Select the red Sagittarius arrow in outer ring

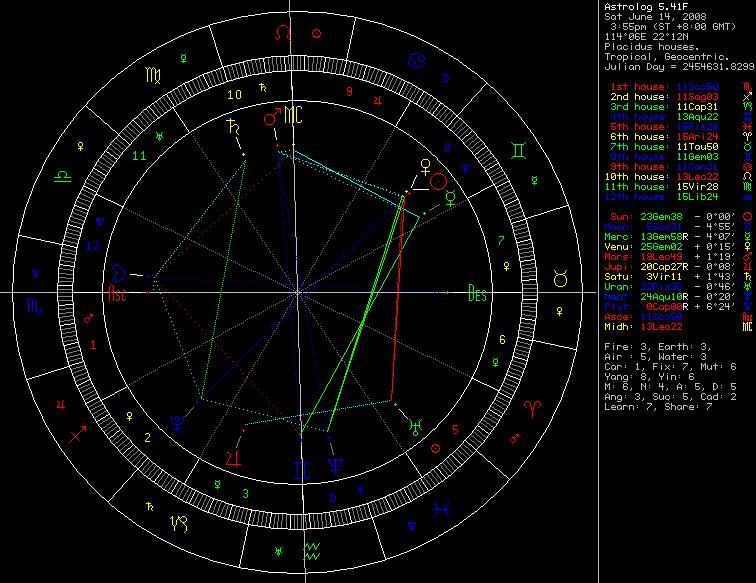coord(76,435)
